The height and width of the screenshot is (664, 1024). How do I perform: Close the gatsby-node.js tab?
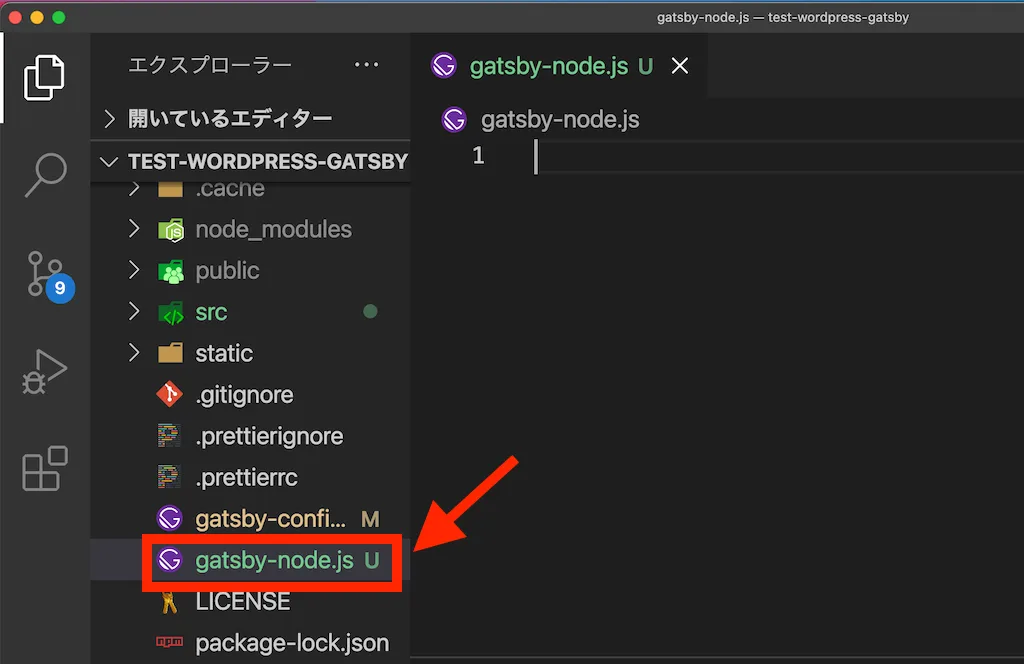pyautogui.click(x=680, y=65)
